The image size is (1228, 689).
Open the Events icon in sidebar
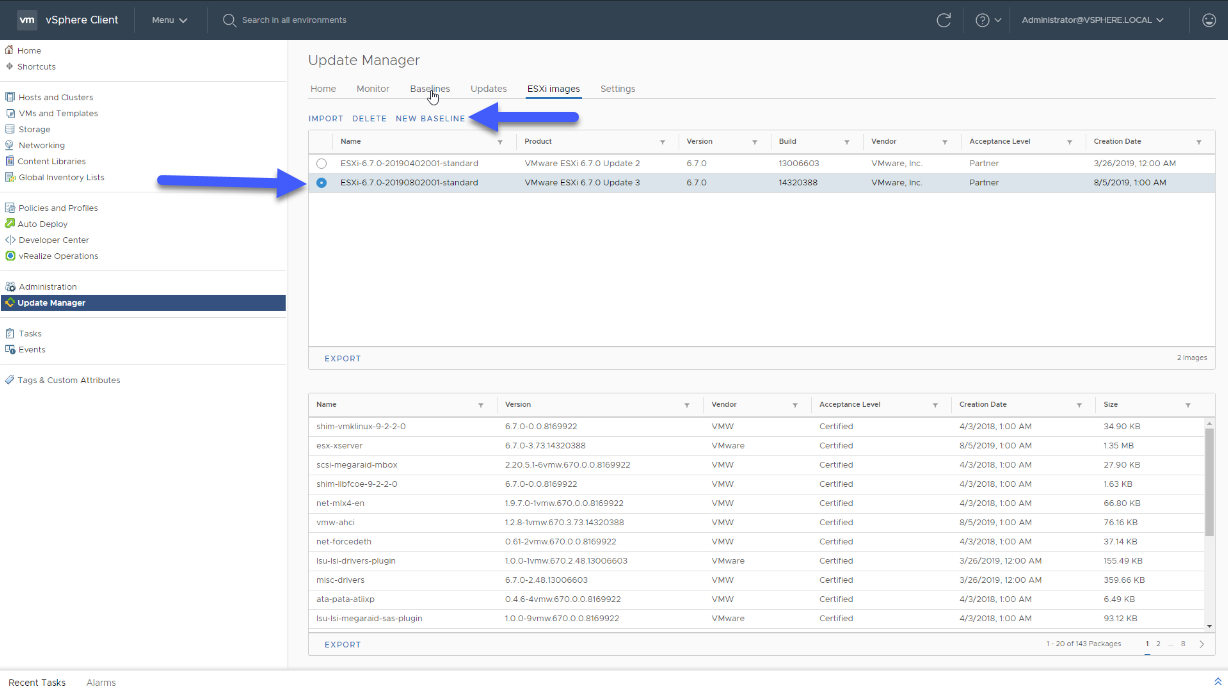(x=10, y=350)
